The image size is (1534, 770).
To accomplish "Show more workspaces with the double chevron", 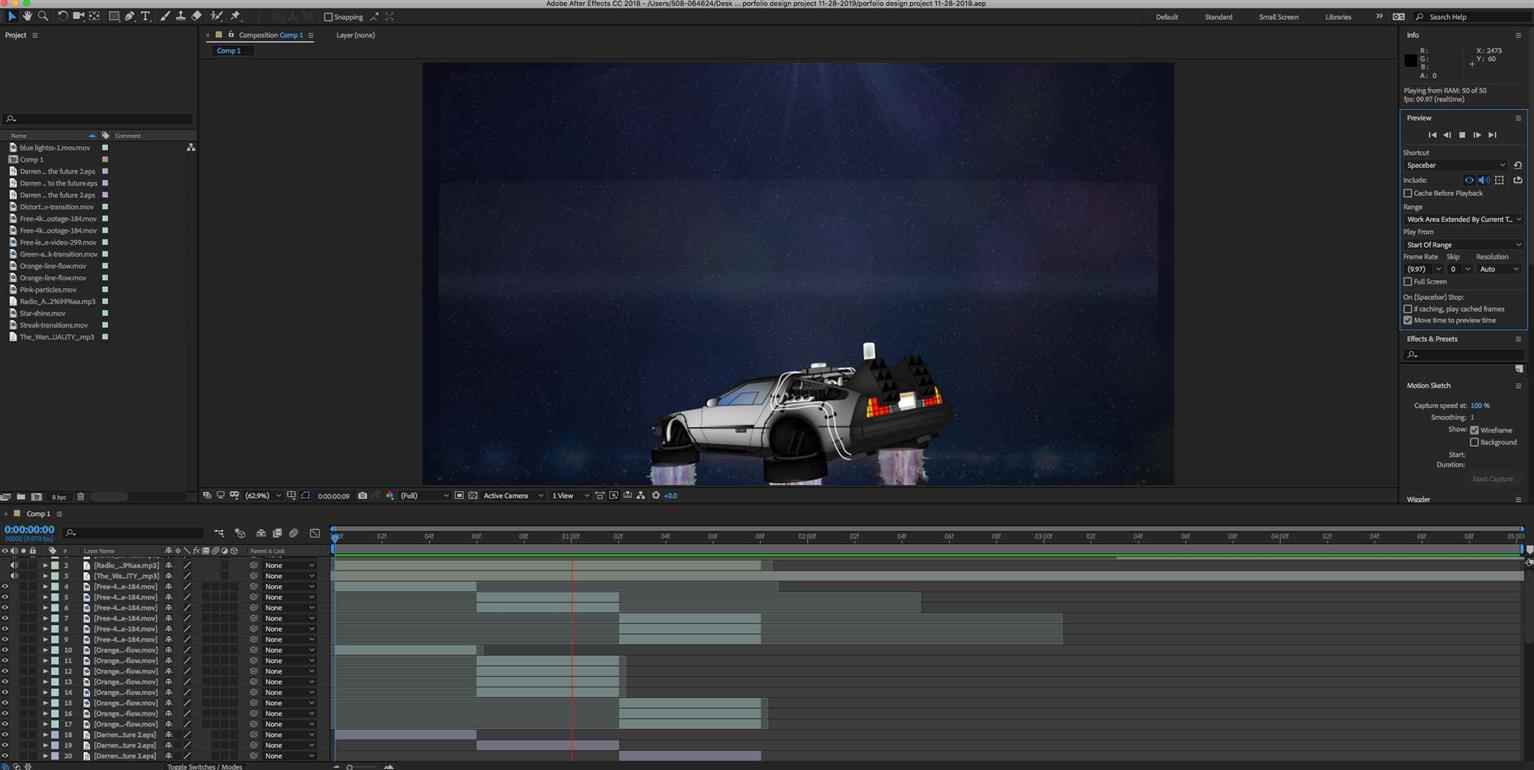I will click(x=1379, y=16).
